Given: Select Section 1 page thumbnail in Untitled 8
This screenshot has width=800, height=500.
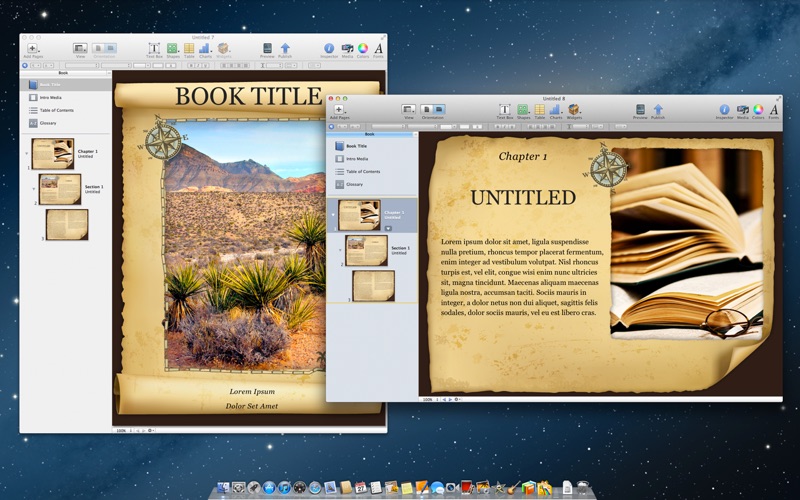Looking at the screenshot, I should [366, 250].
